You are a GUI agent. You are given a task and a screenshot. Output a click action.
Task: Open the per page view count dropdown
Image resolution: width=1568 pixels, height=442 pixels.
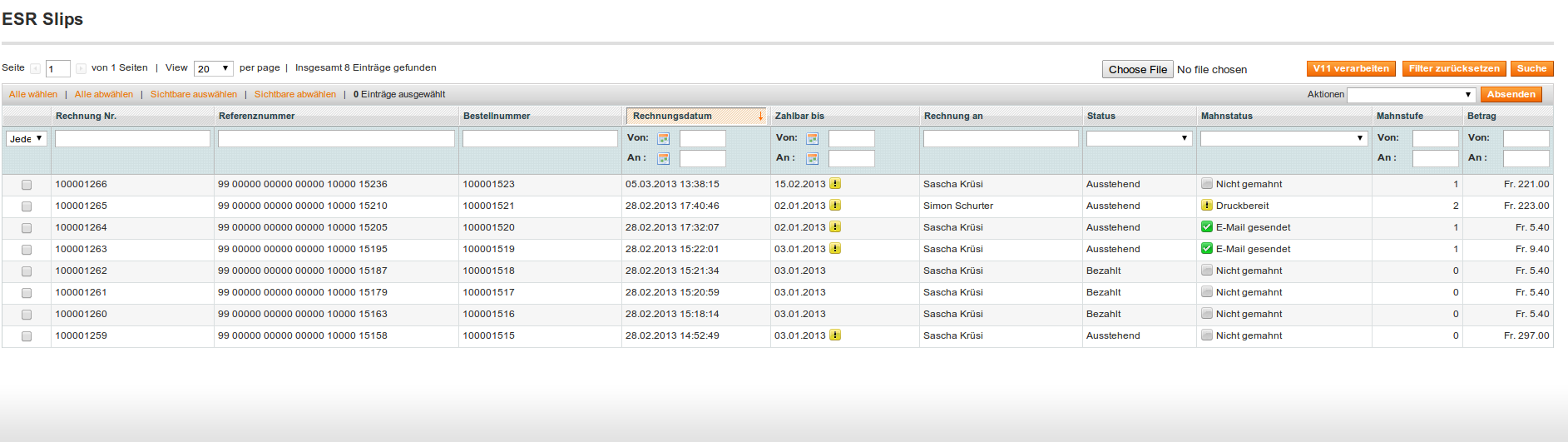click(213, 68)
